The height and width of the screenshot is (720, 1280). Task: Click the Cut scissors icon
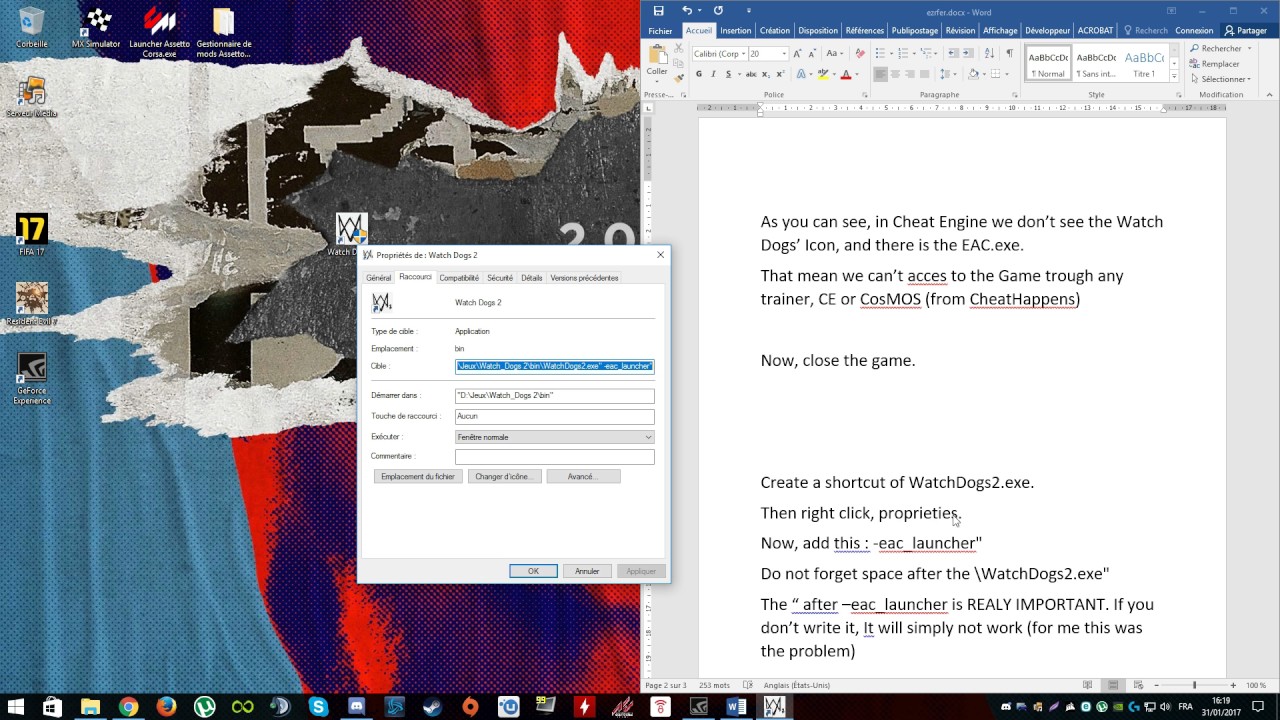tap(679, 48)
